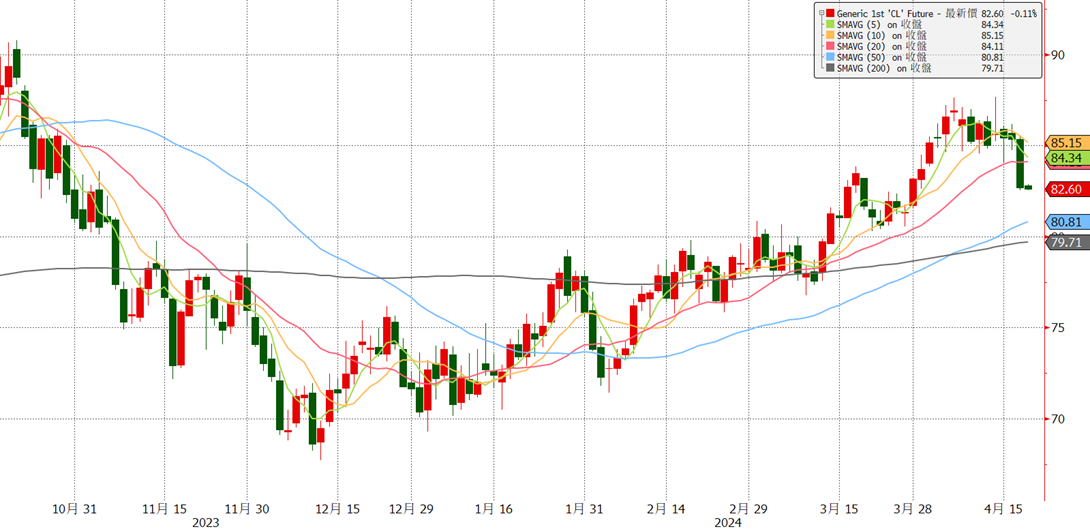The width and height of the screenshot is (1090, 531).
Task: Click the orange SMAVG (10) legend swatch
Action: point(830,35)
